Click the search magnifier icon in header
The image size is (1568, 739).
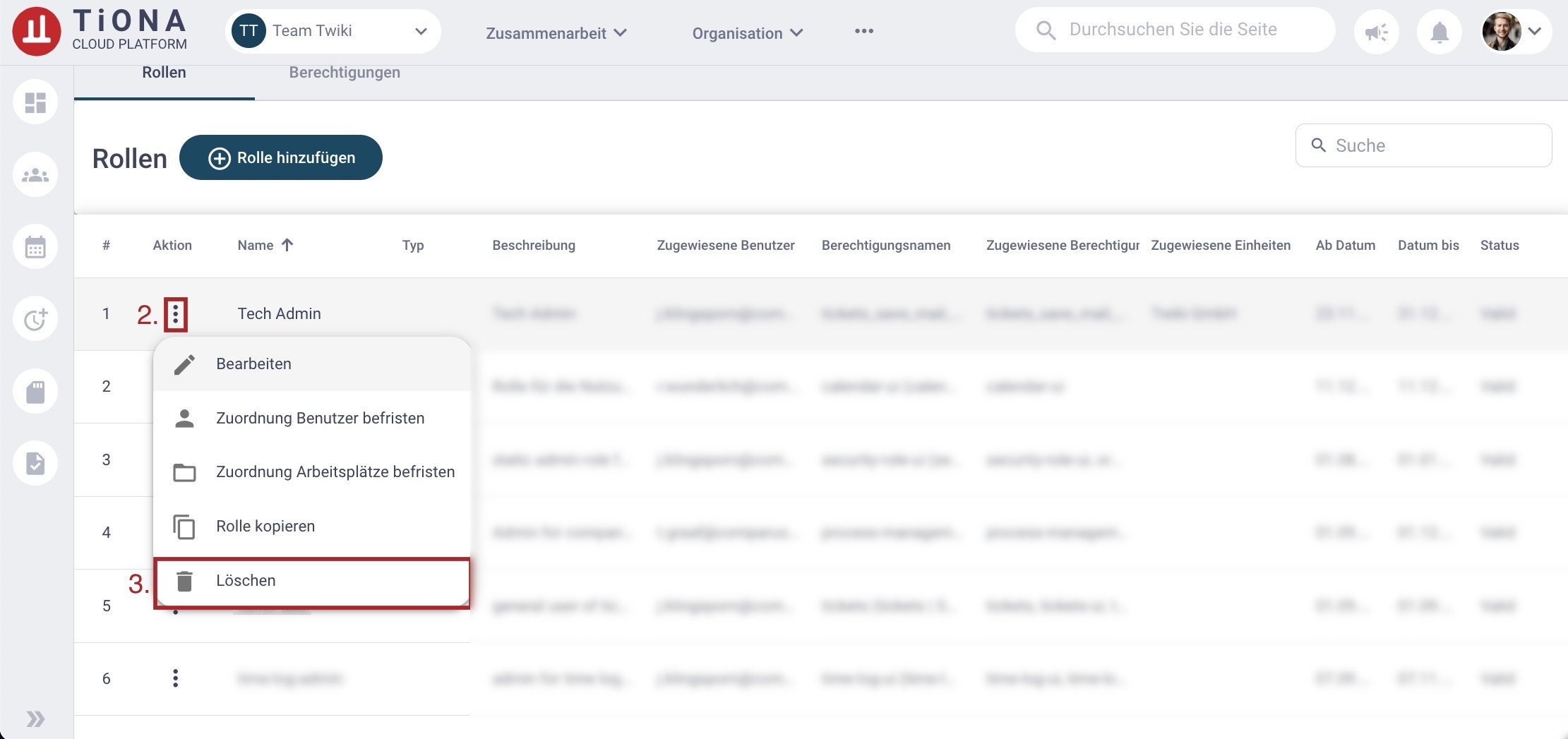pyautogui.click(x=1046, y=30)
